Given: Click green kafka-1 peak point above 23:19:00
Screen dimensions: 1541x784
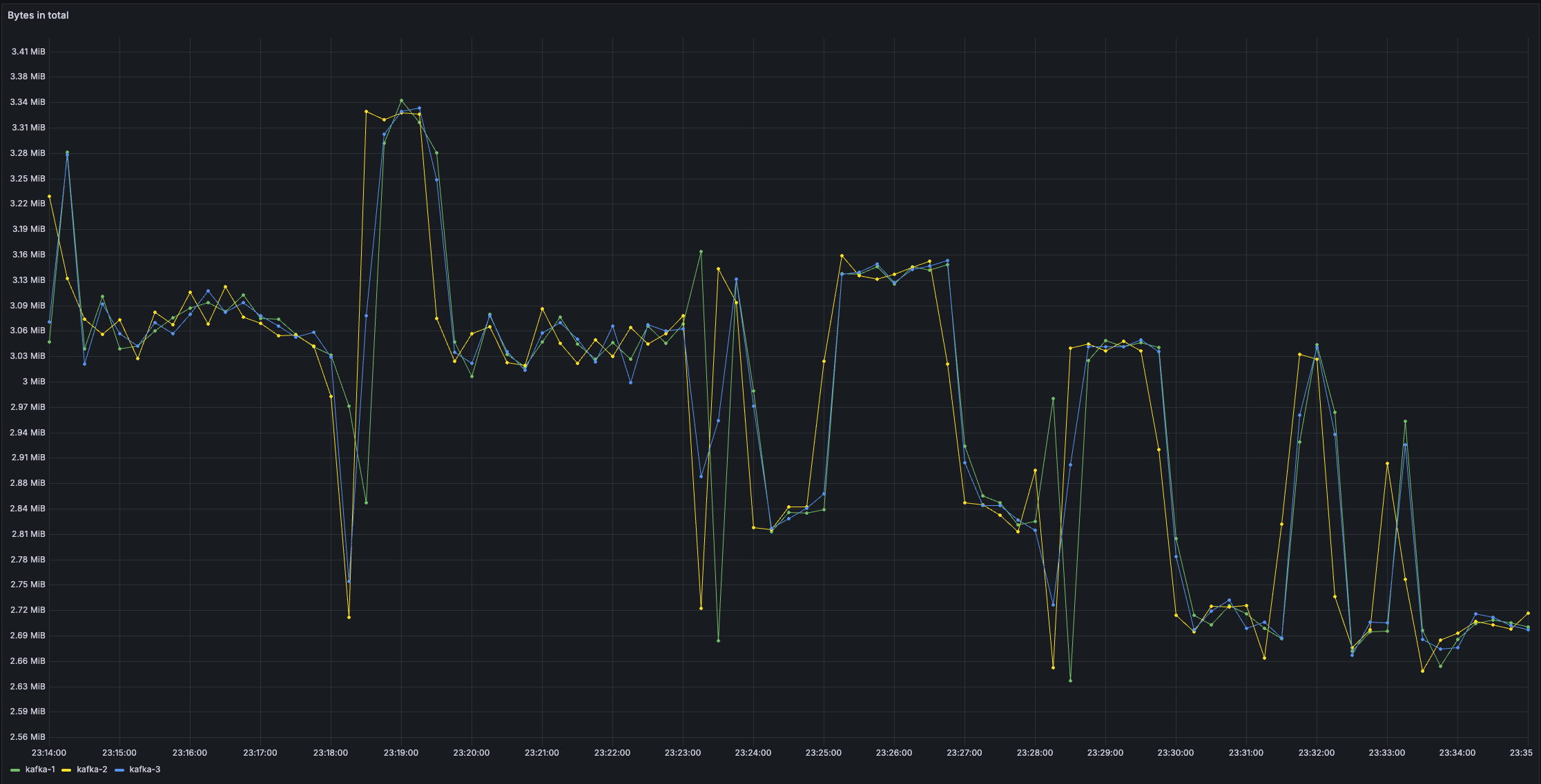Looking at the screenshot, I should 401,101.
